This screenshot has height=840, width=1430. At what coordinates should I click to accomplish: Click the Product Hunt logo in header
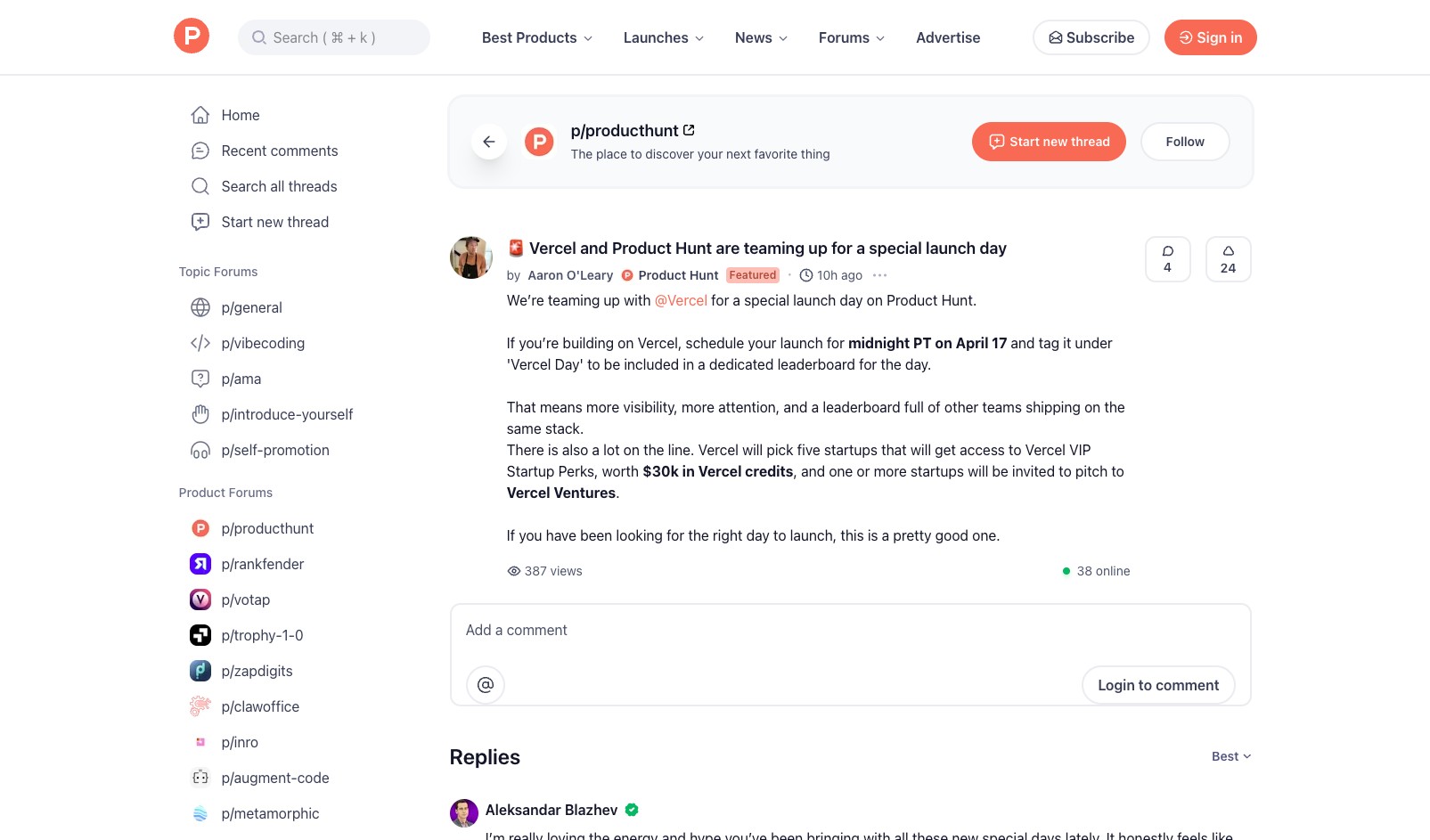(192, 37)
